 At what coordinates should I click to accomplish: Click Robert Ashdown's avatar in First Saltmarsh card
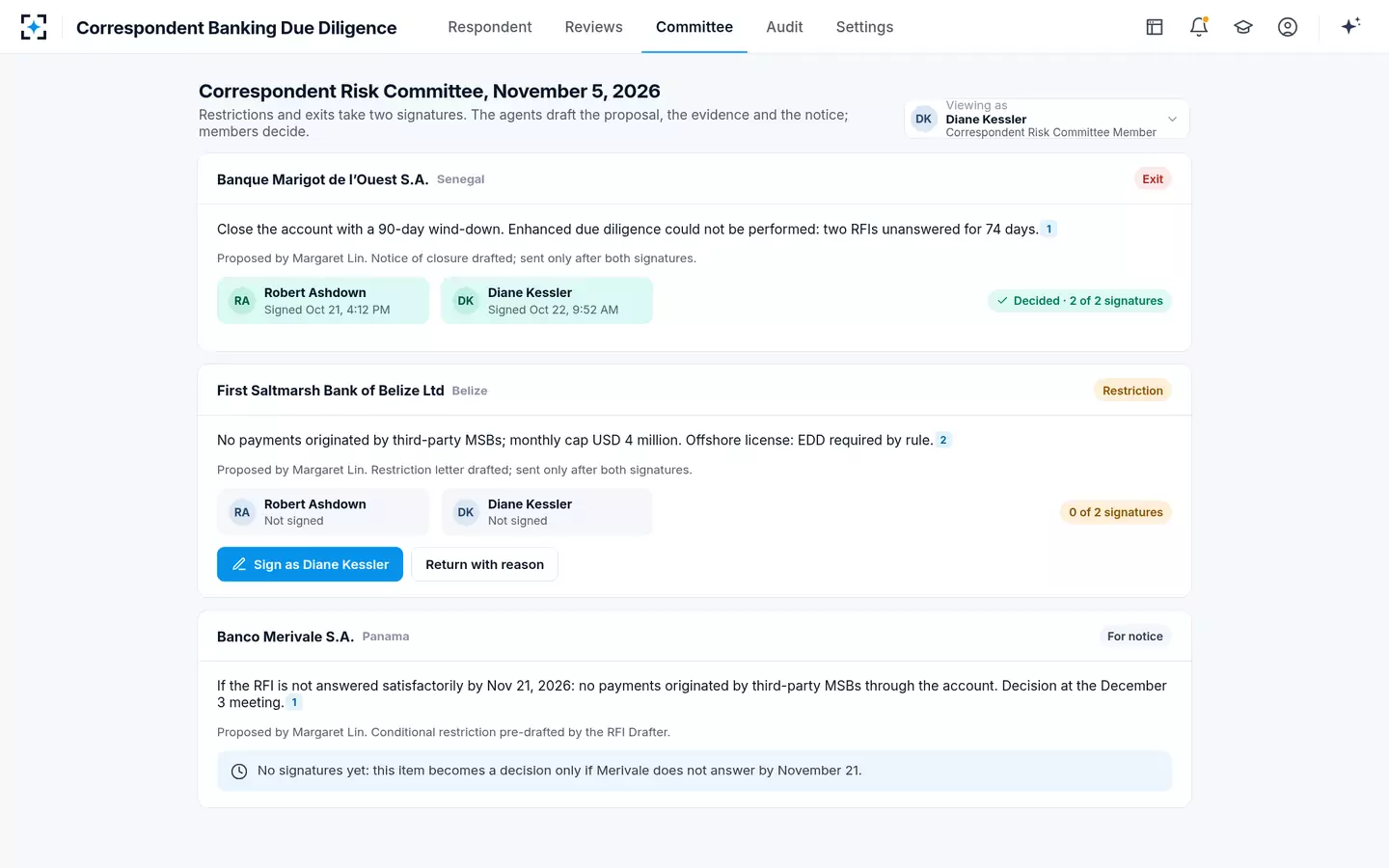(x=242, y=512)
